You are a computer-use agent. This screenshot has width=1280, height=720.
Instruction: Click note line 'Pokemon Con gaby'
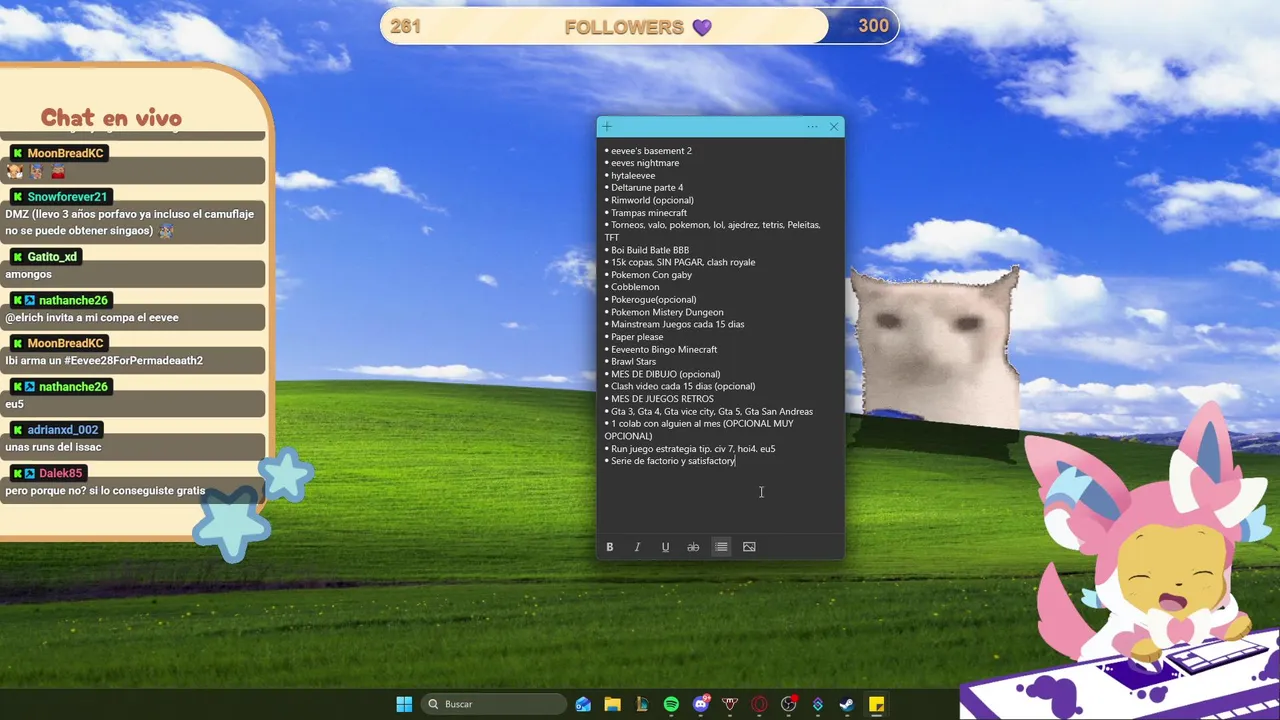click(651, 275)
